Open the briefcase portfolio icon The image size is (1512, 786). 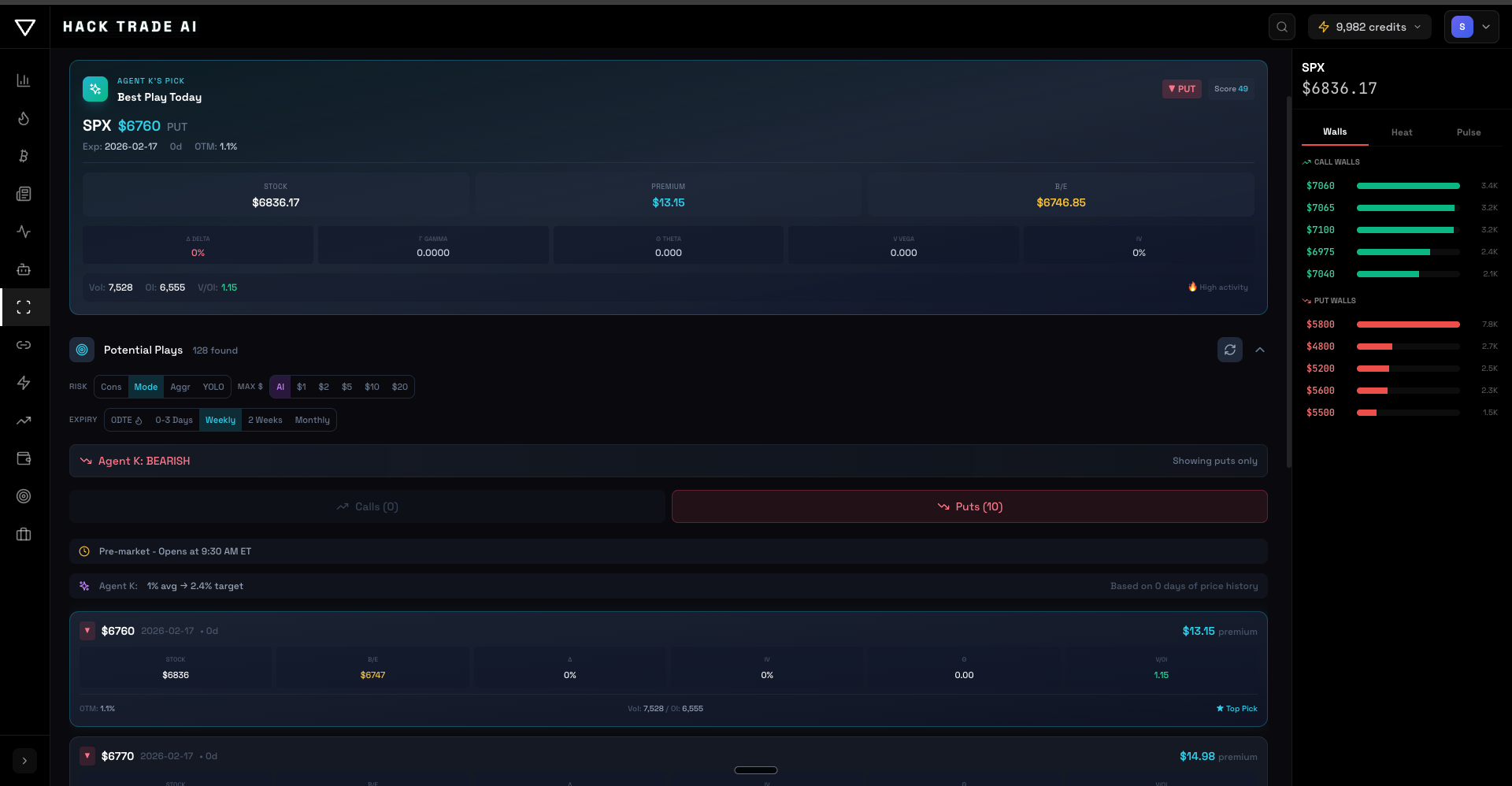coord(24,535)
